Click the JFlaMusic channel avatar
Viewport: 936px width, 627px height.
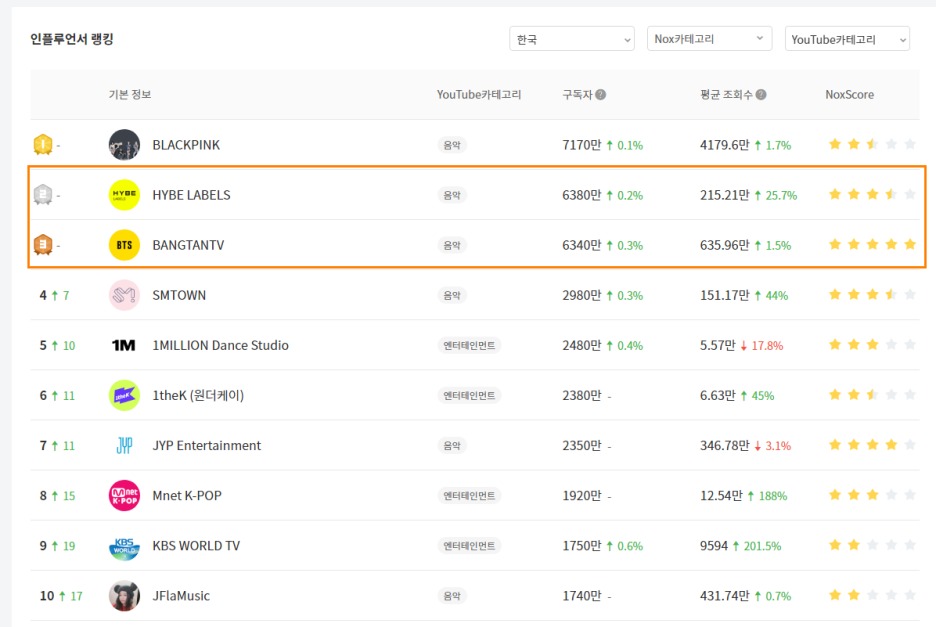pos(124,596)
